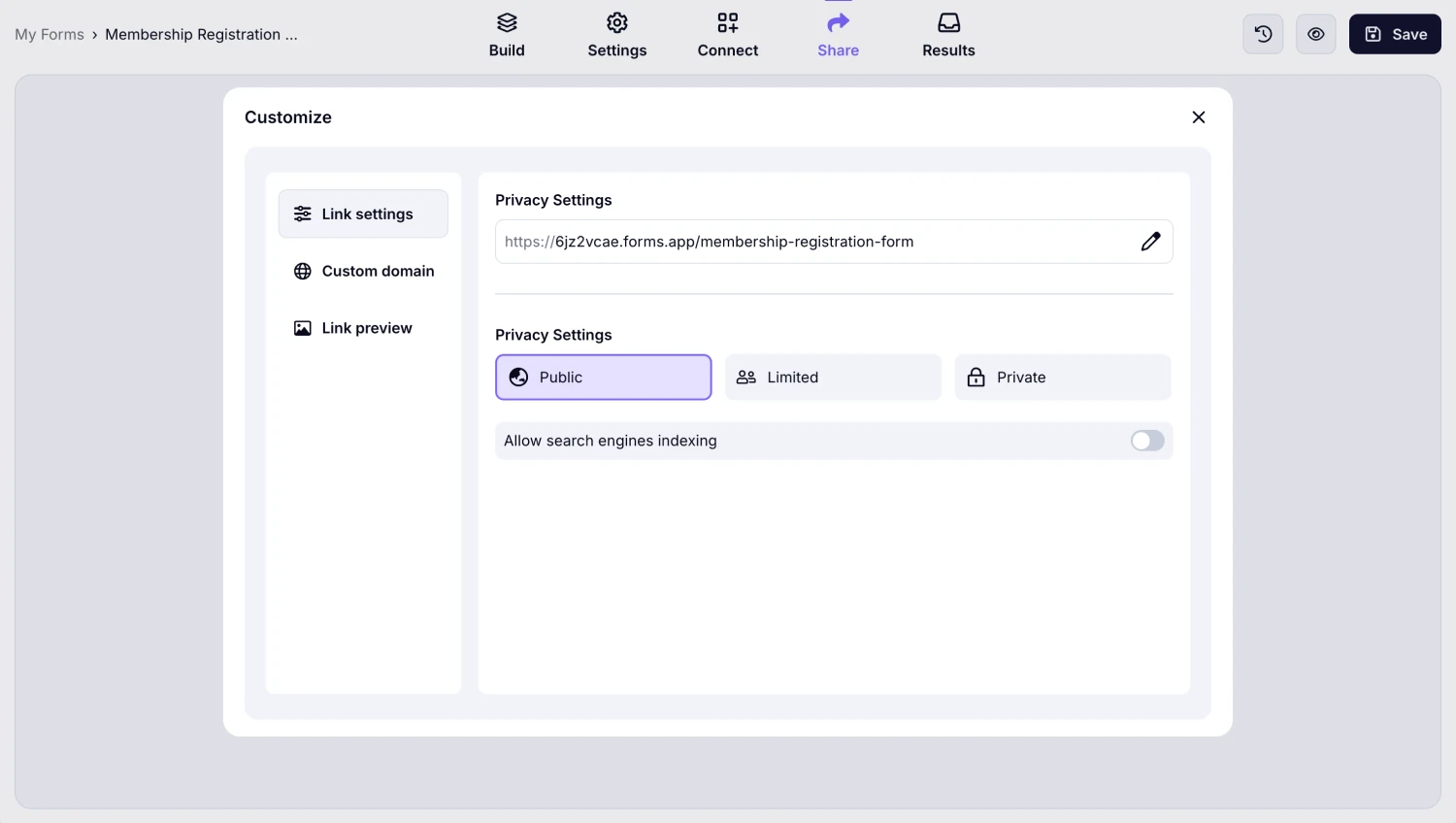Keep Public privacy setting selected
1456x823 pixels.
tap(603, 377)
